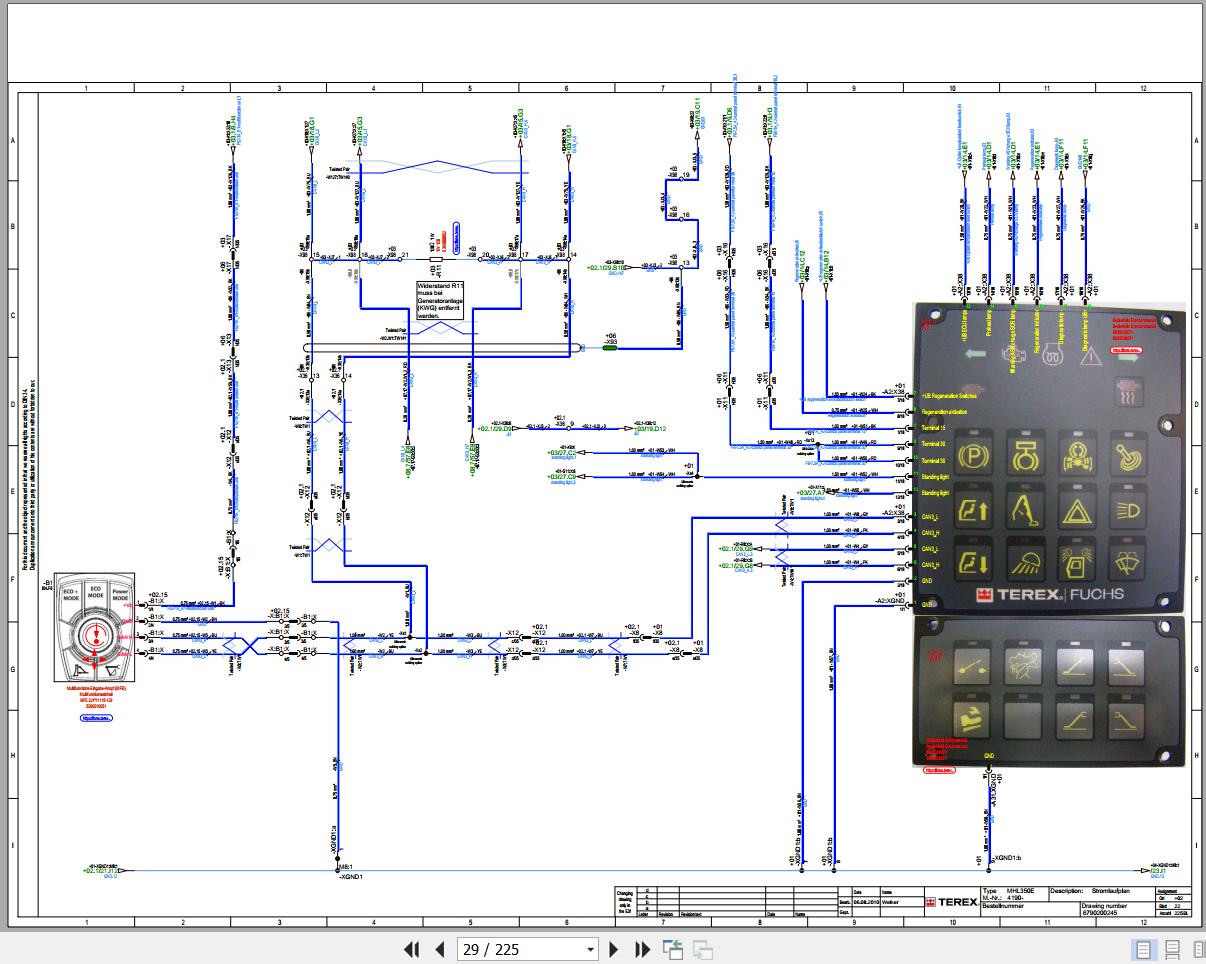Click the ECO + MODE button on diagram
This screenshot has height=964, width=1206.
pos(71,593)
